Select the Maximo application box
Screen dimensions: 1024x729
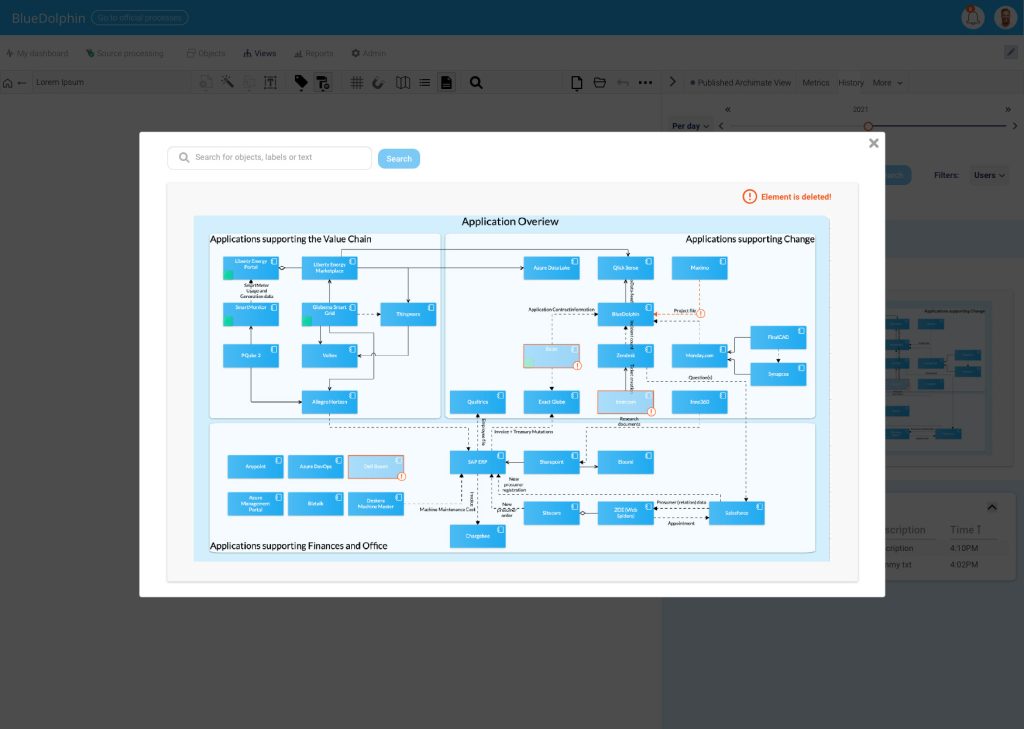(x=699, y=268)
